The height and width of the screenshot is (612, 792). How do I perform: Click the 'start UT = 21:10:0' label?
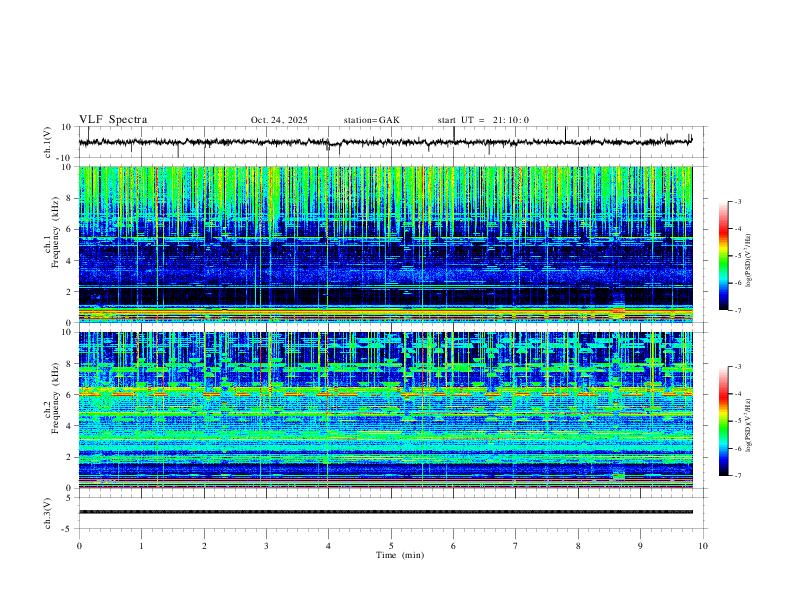click(483, 120)
